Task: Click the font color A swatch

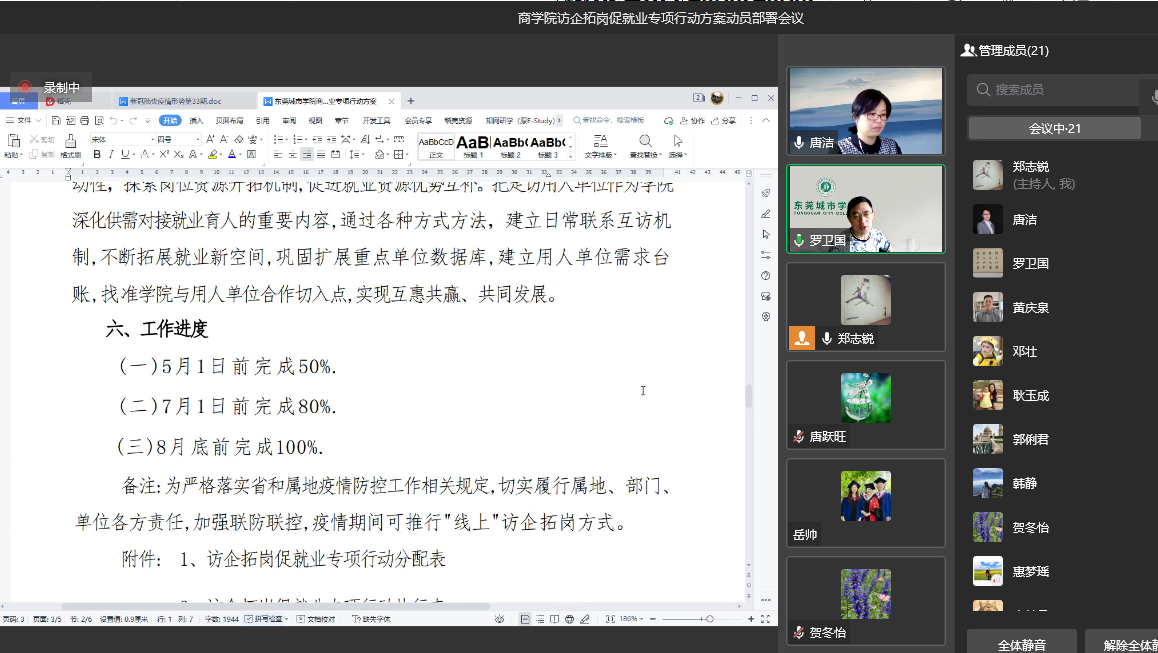Action: [x=232, y=154]
